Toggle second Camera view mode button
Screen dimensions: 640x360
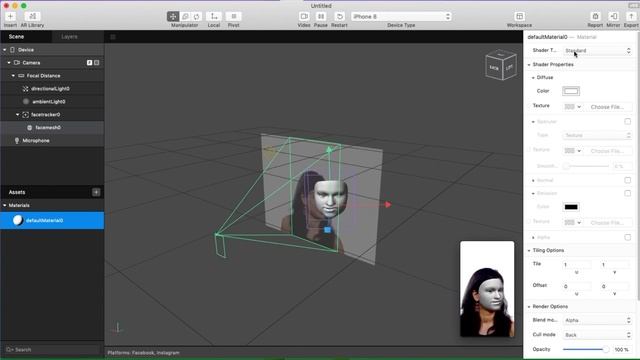(97, 63)
